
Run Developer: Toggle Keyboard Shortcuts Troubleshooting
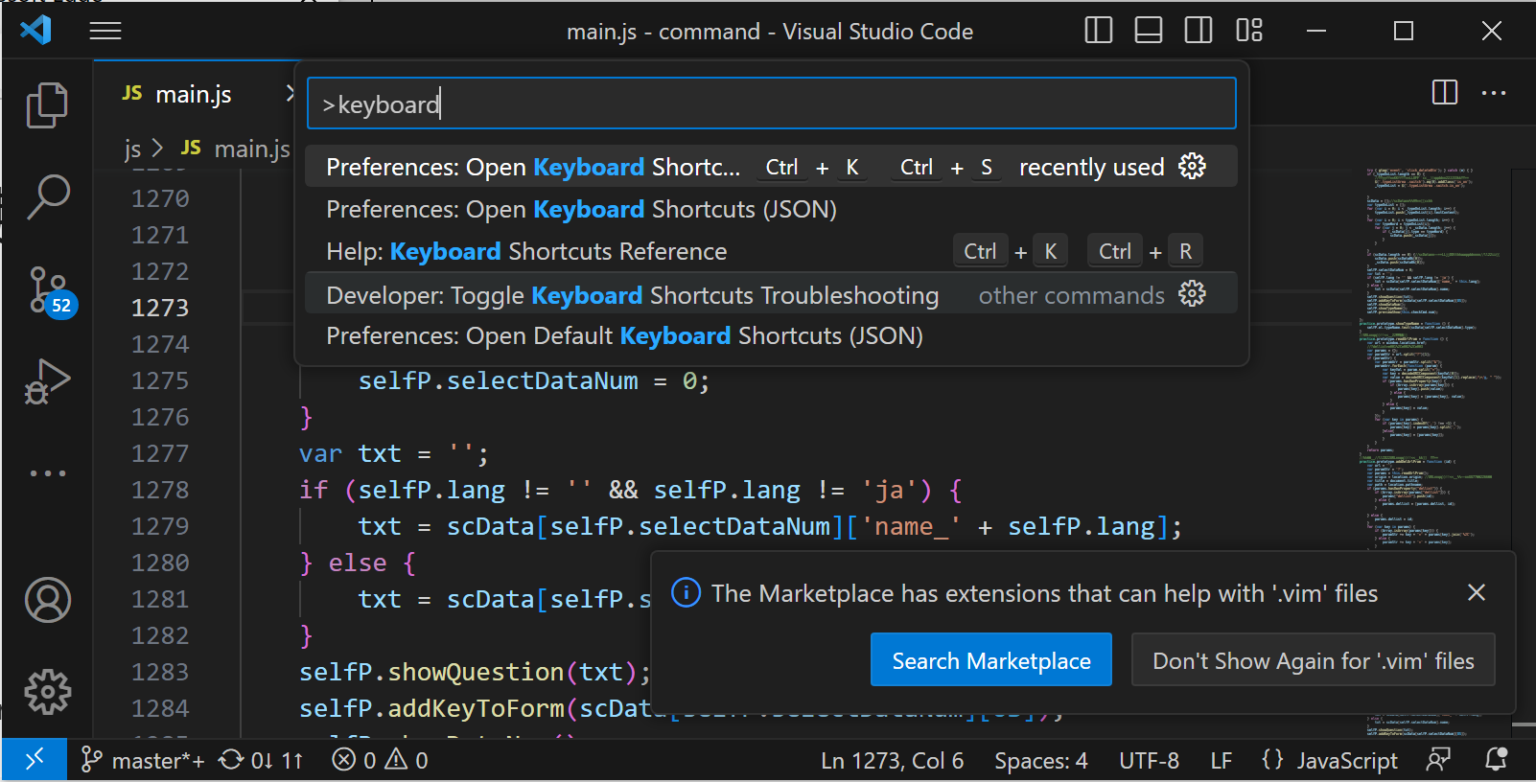(x=771, y=295)
